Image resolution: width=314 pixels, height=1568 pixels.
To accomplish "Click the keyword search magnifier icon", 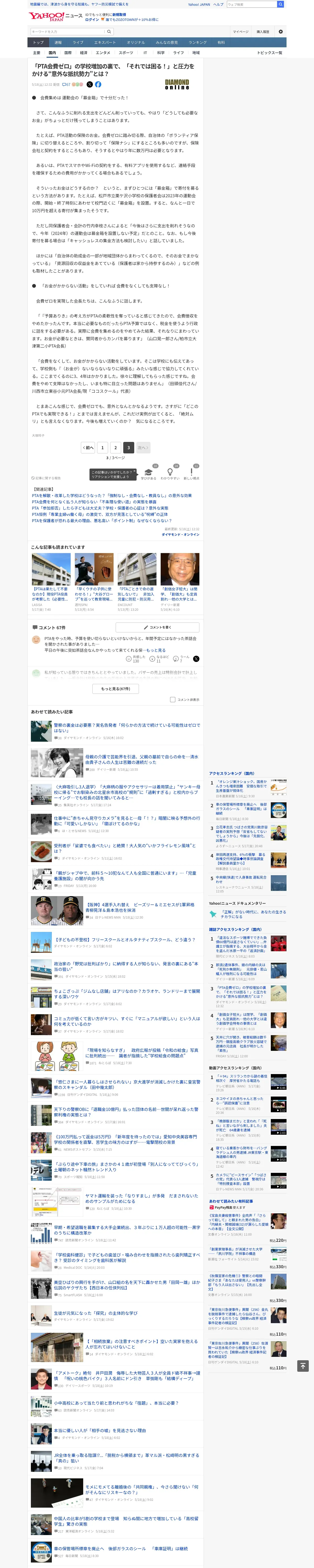I will pos(109,32).
